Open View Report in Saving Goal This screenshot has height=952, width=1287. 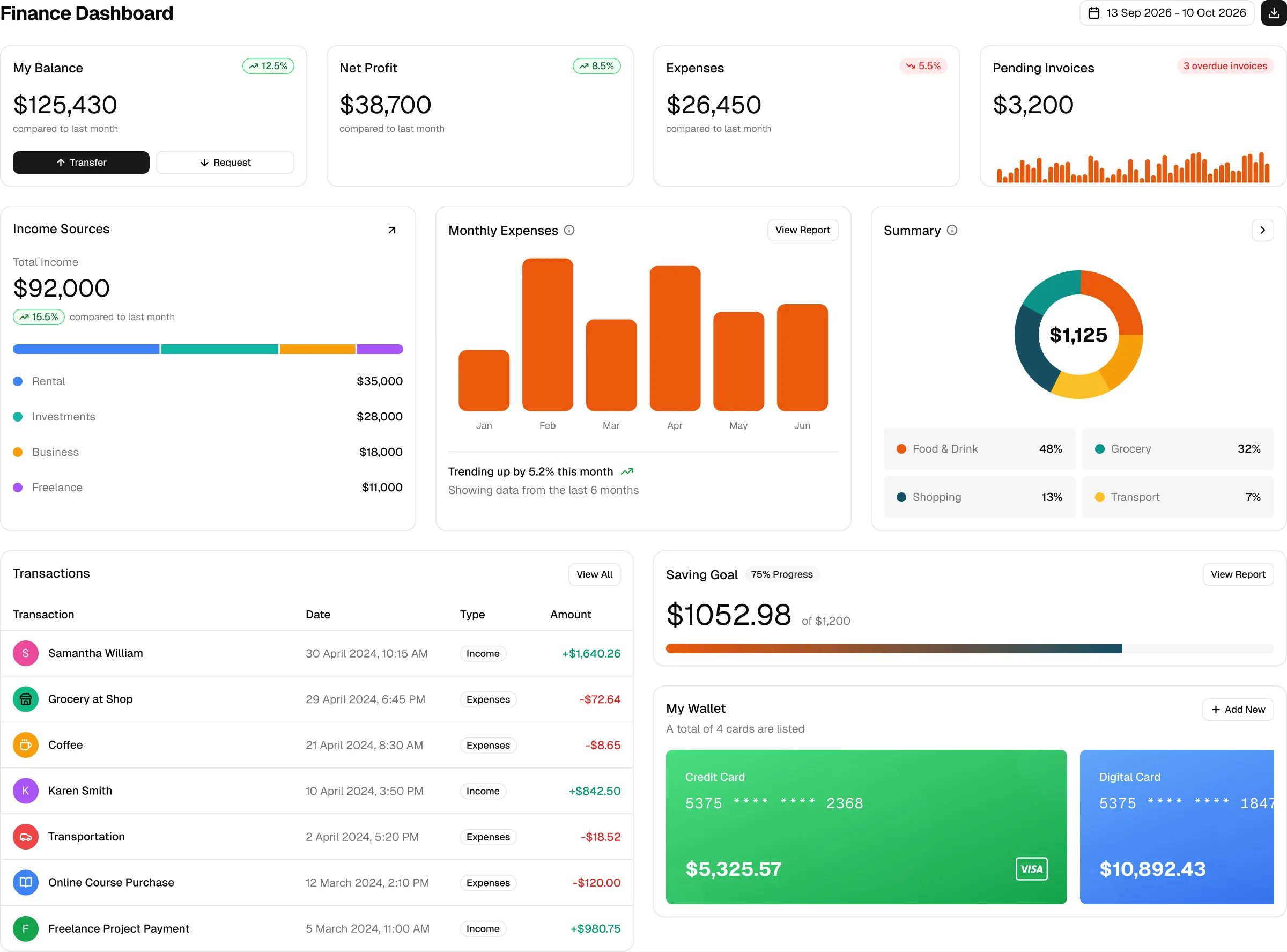point(1238,574)
